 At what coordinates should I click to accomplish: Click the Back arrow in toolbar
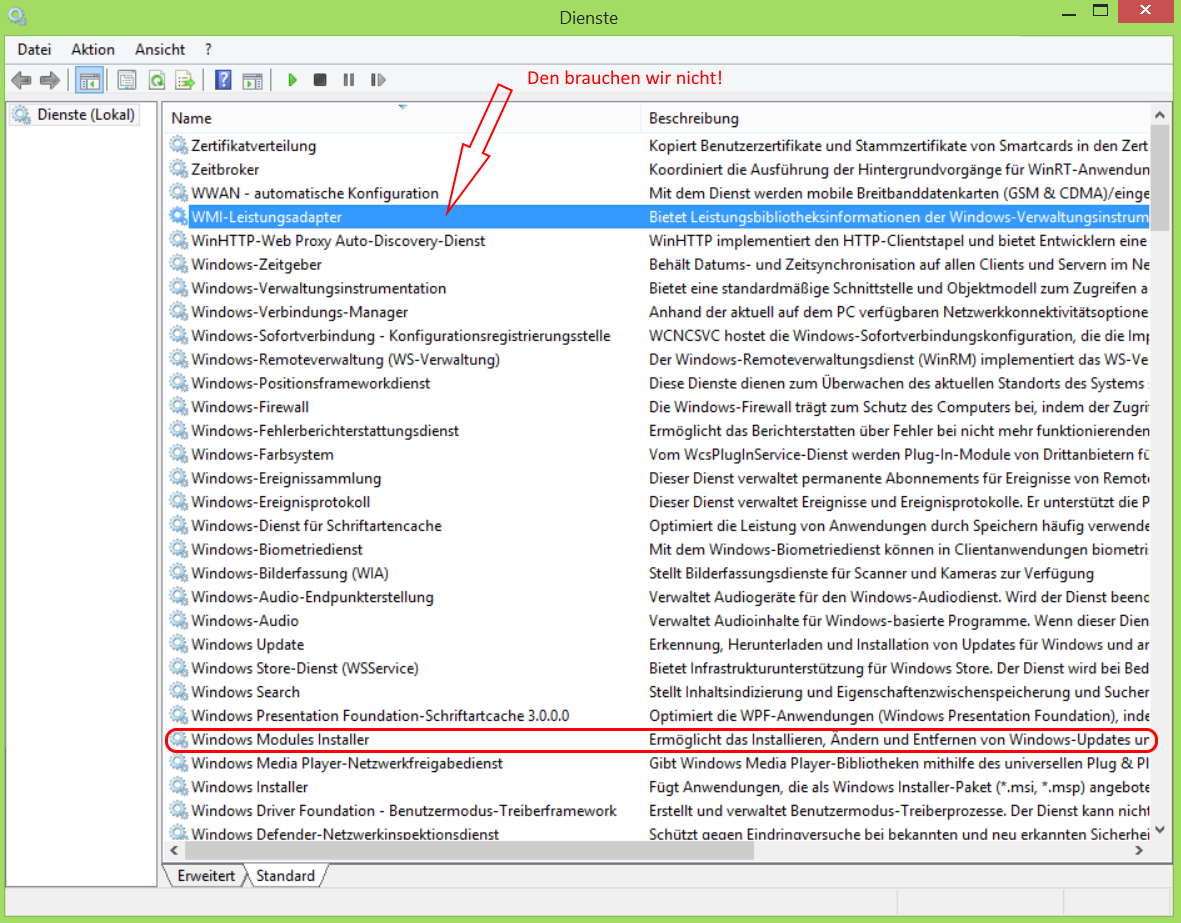tap(21, 80)
